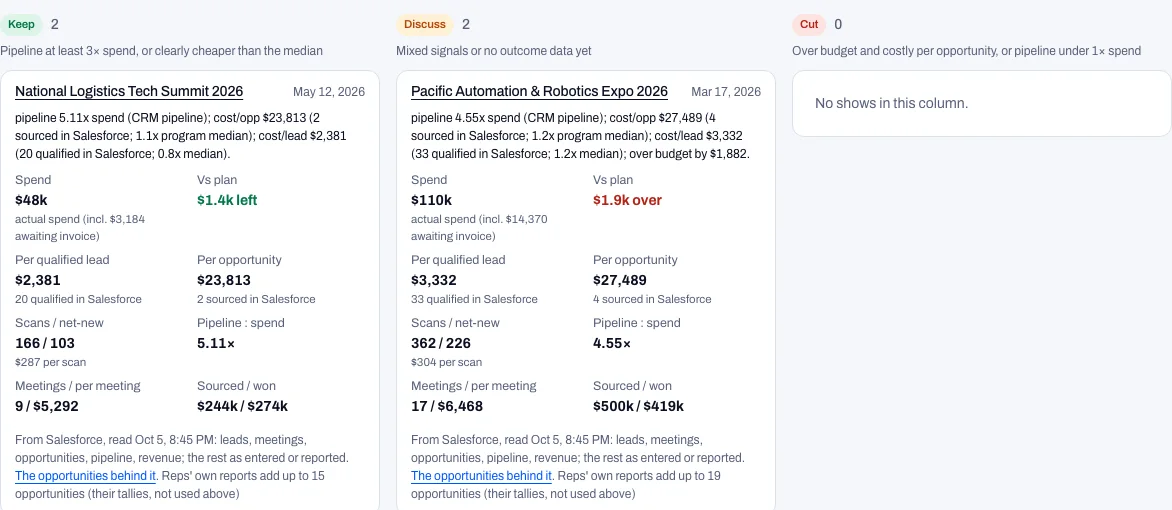Click spend note mentioning $14,370 awaiting invoice
1172x510 pixels.
[x=479, y=228]
